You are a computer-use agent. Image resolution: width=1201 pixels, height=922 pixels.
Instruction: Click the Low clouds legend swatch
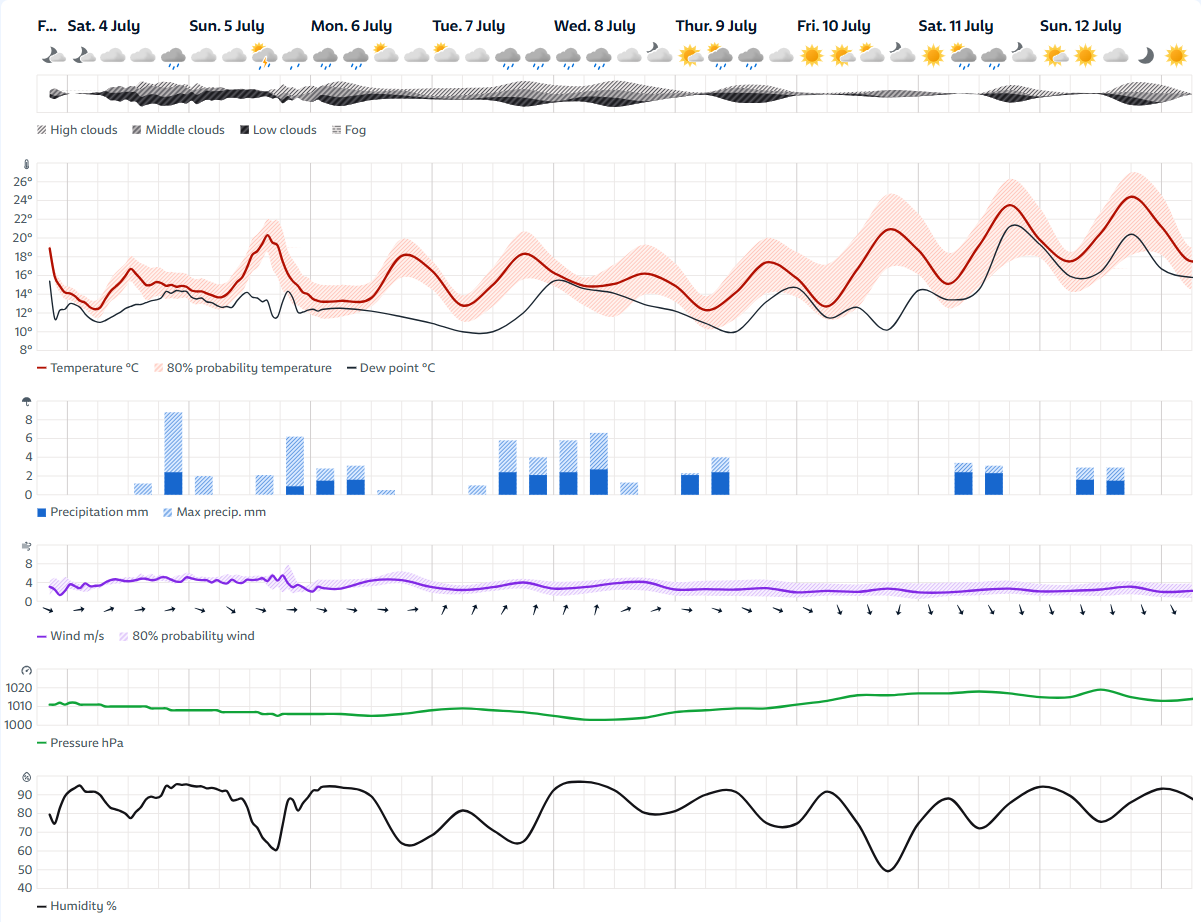pos(244,130)
